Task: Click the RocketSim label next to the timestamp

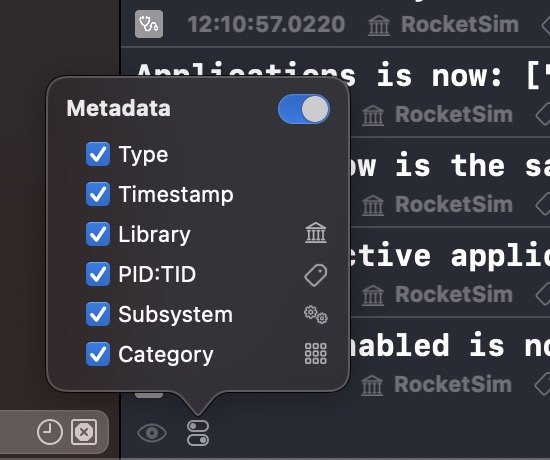Action: [x=460, y=24]
